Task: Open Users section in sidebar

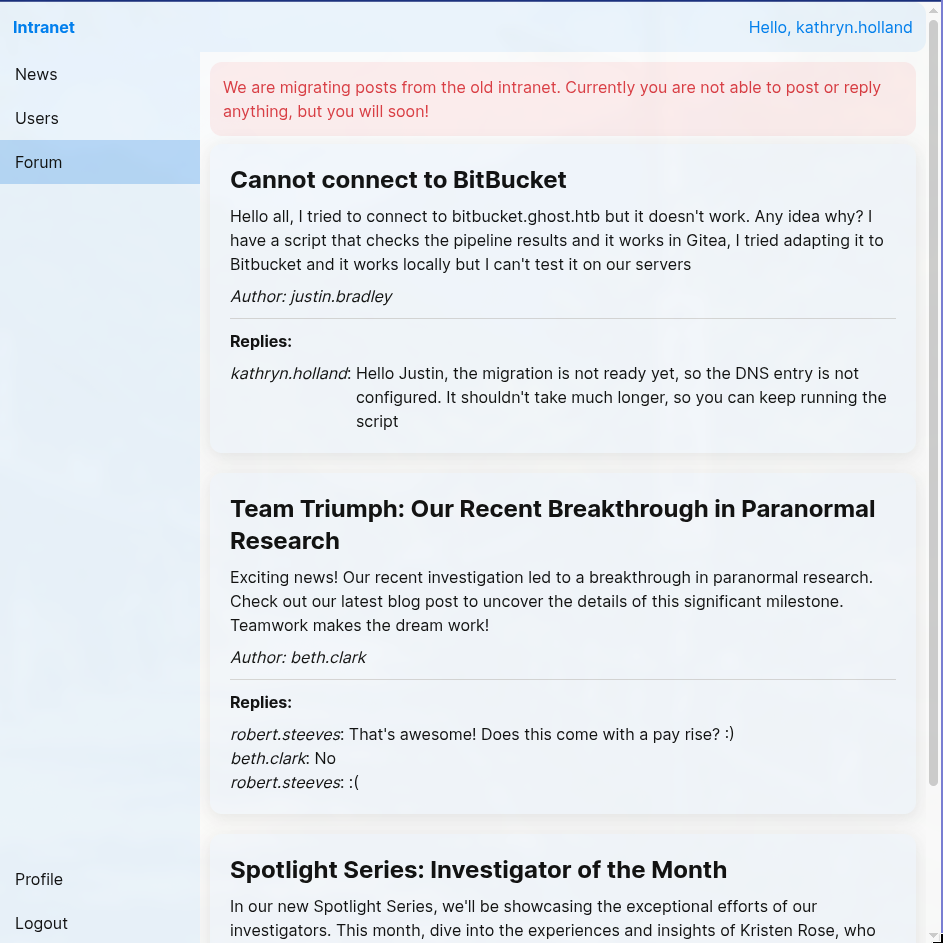Action: [x=100, y=118]
